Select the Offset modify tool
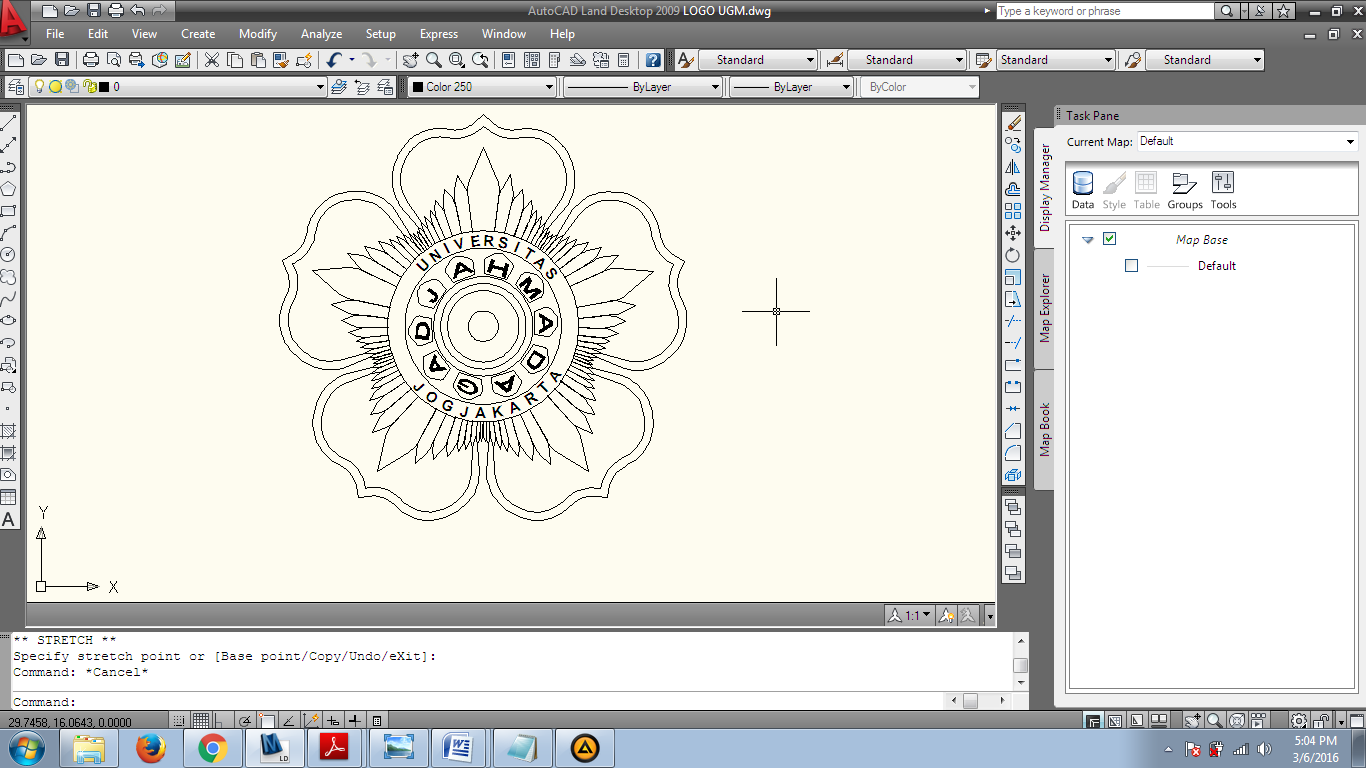This screenshot has height=768, width=1366. pos(1013,189)
